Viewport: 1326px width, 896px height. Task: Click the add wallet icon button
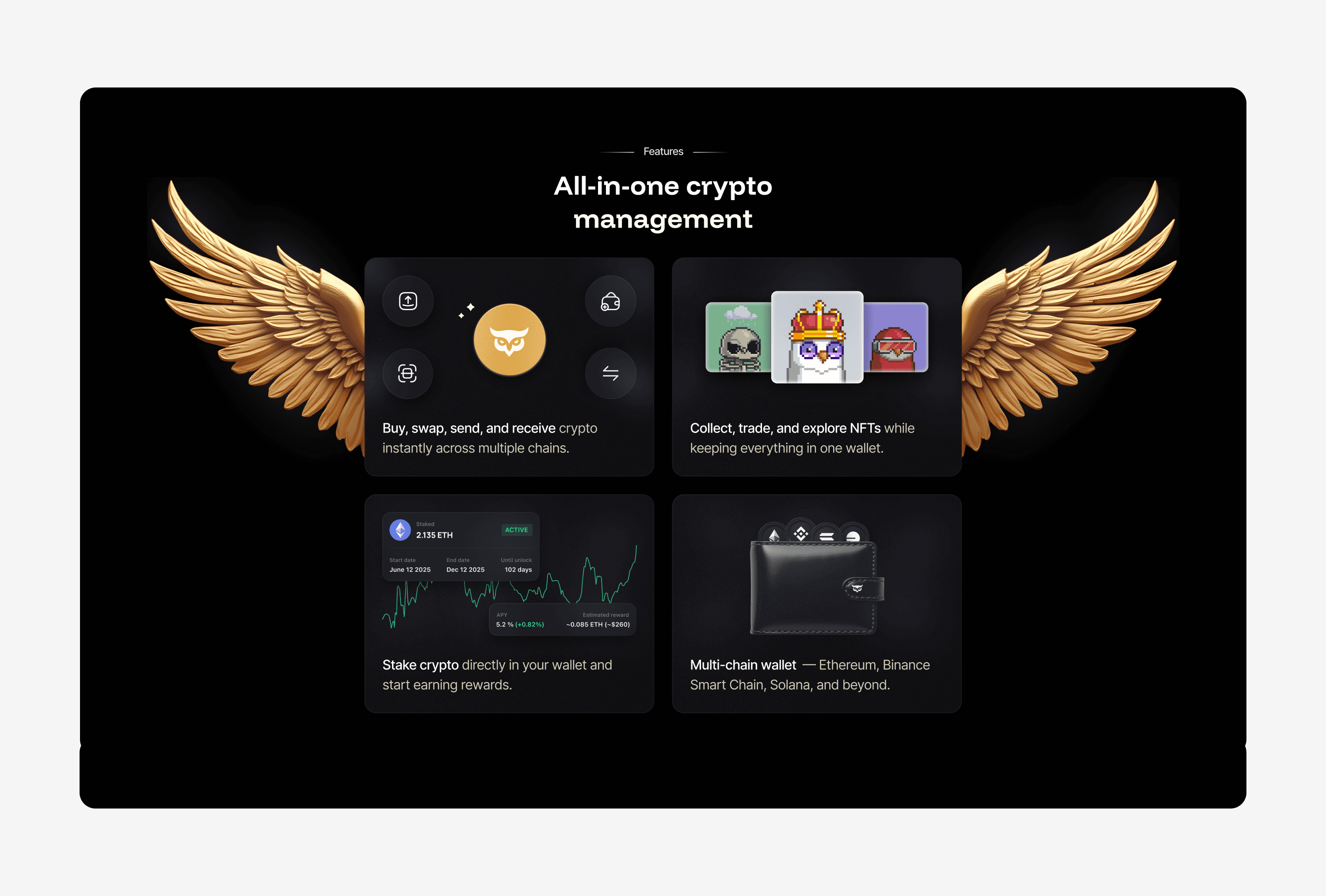[x=610, y=301]
